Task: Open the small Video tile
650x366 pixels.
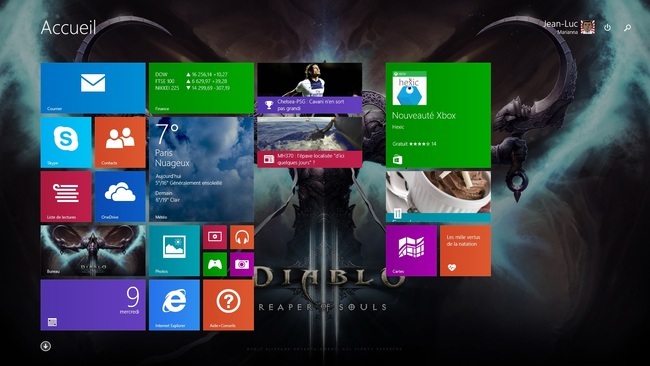Action: (x=215, y=237)
